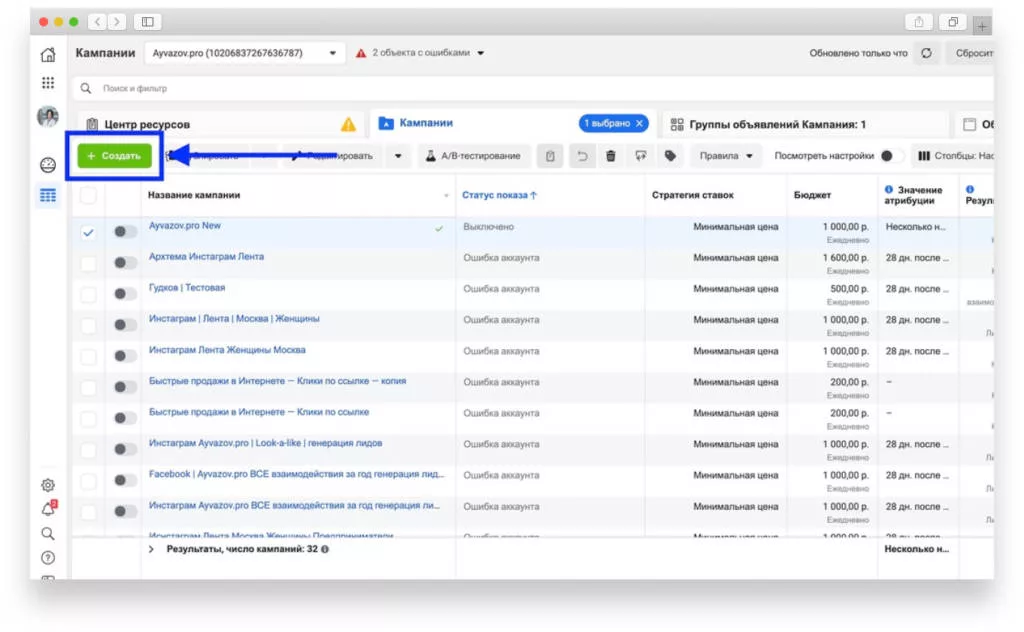Click the tag label icon in the toolbar
This screenshot has width=1024, height=632.
(x=670, y=156)
